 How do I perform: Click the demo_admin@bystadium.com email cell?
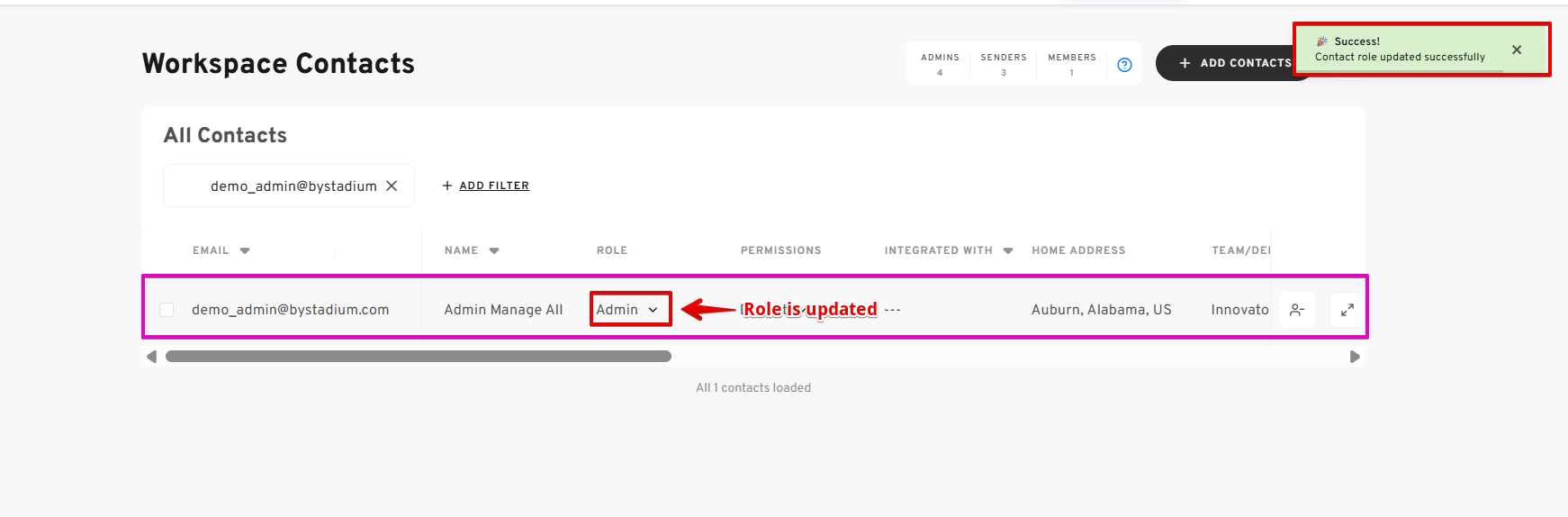click(x=291, y=310)
